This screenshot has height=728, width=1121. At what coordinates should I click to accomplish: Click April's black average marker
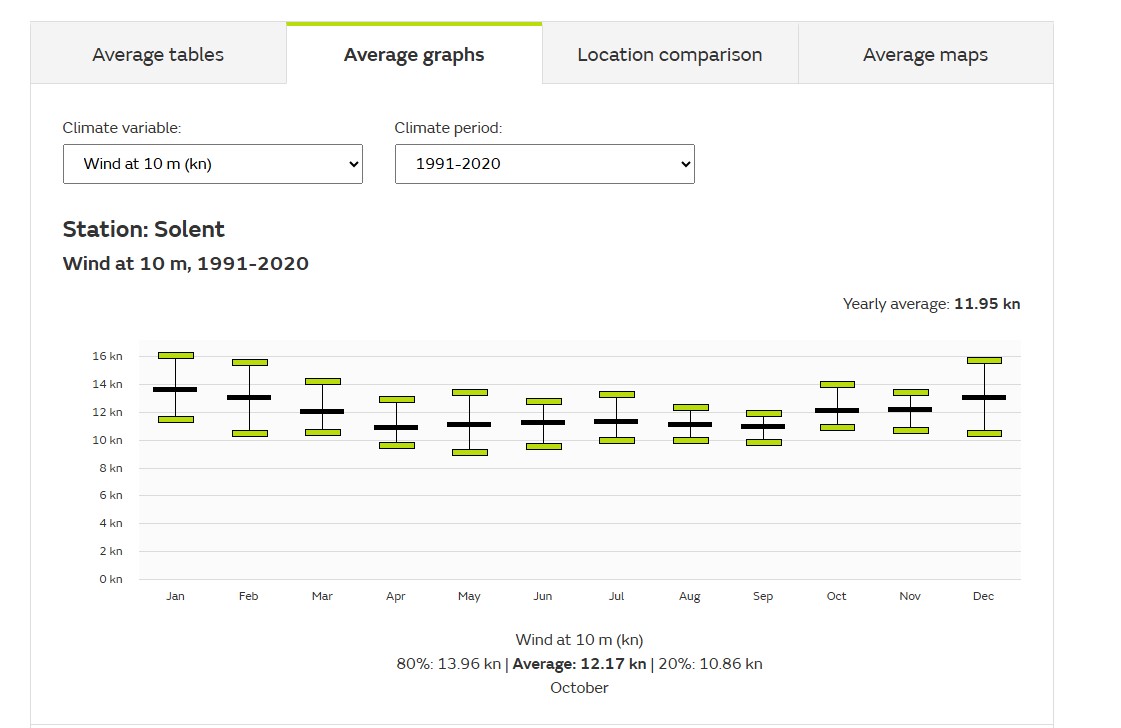coord(396,427)
